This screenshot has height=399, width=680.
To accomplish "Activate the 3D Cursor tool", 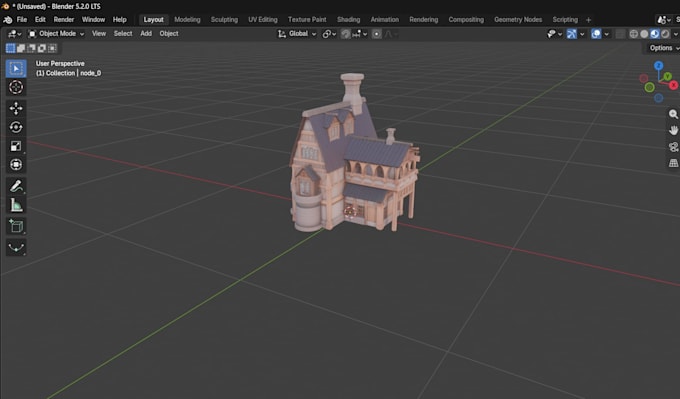I will 16,87.
